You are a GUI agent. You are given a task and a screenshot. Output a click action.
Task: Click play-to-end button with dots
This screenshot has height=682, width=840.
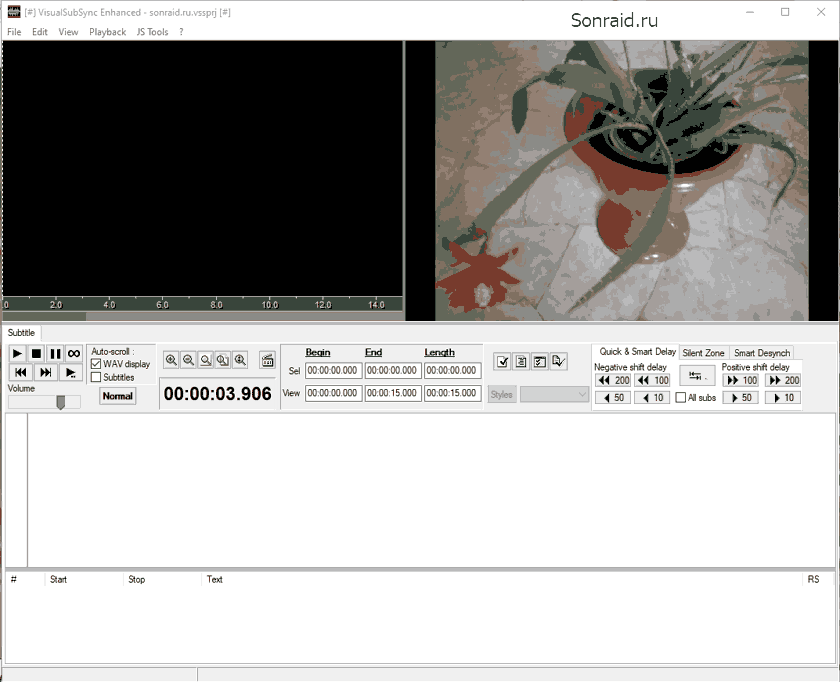pyautogui.click(x=71, y=372)
